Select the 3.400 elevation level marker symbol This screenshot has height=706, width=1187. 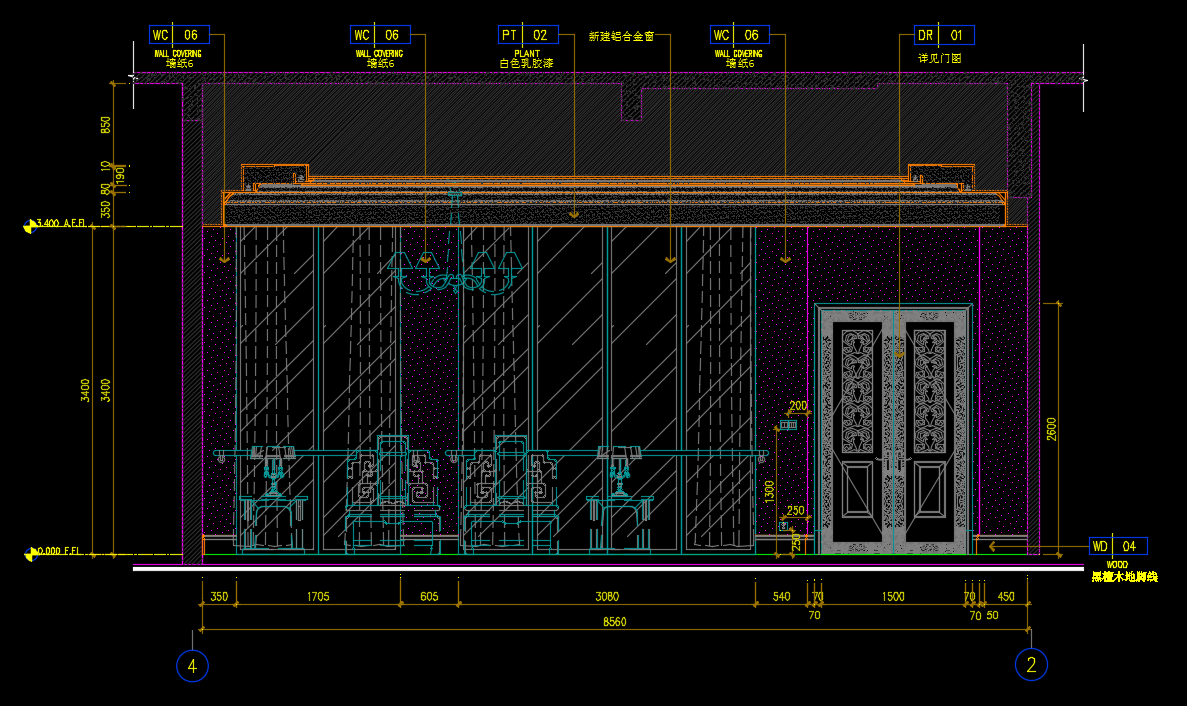[28, 225]
